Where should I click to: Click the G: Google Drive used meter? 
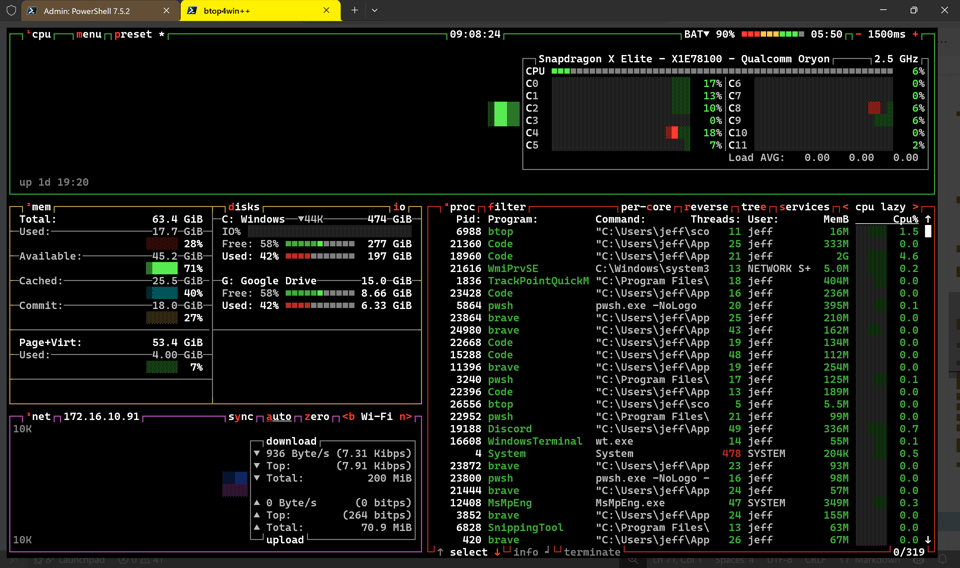(320, 305)
